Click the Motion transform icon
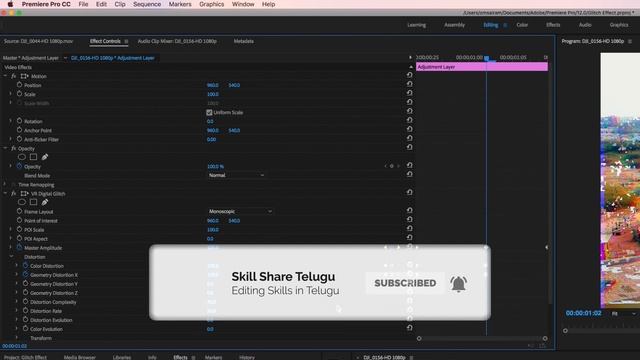This screenshot has height=360, width=640. [x=24, y=76]
